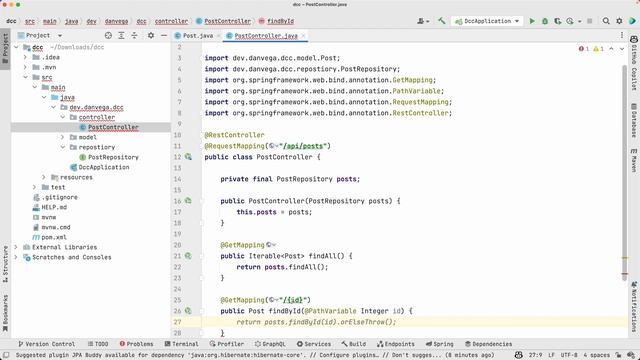Stop the running process square icon
640x360 pixels.
tap(589, 21)
